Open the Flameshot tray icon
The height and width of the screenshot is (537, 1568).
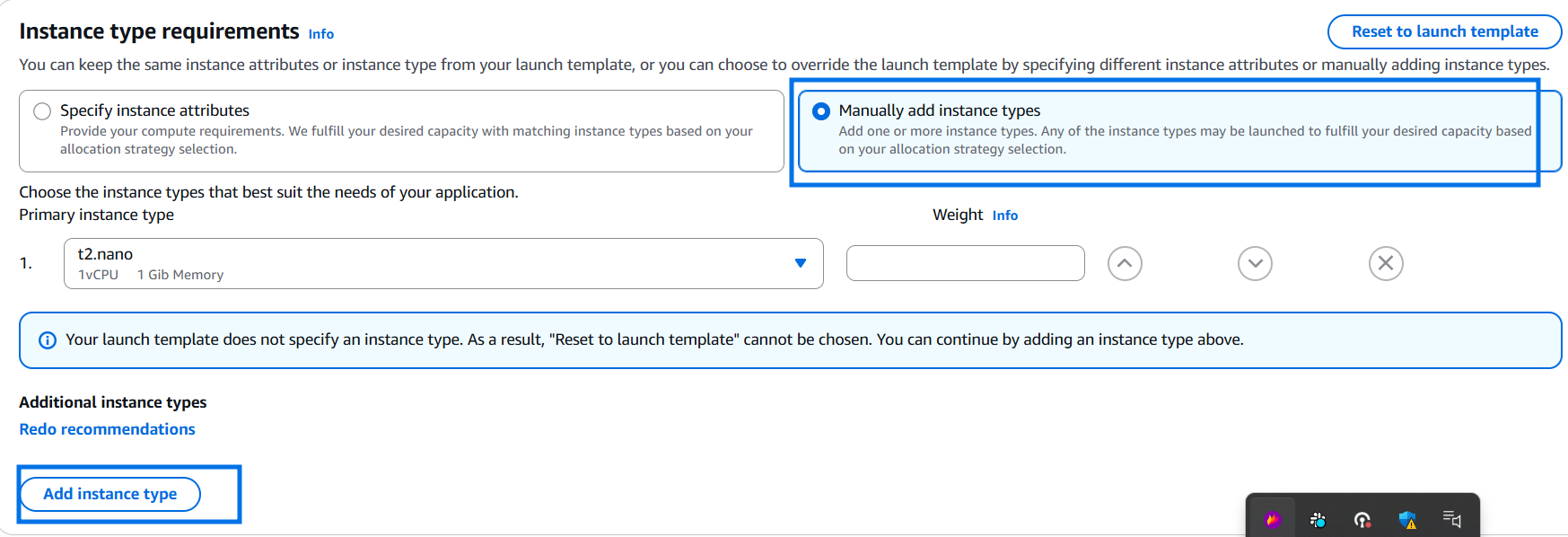click(1273, 519)
